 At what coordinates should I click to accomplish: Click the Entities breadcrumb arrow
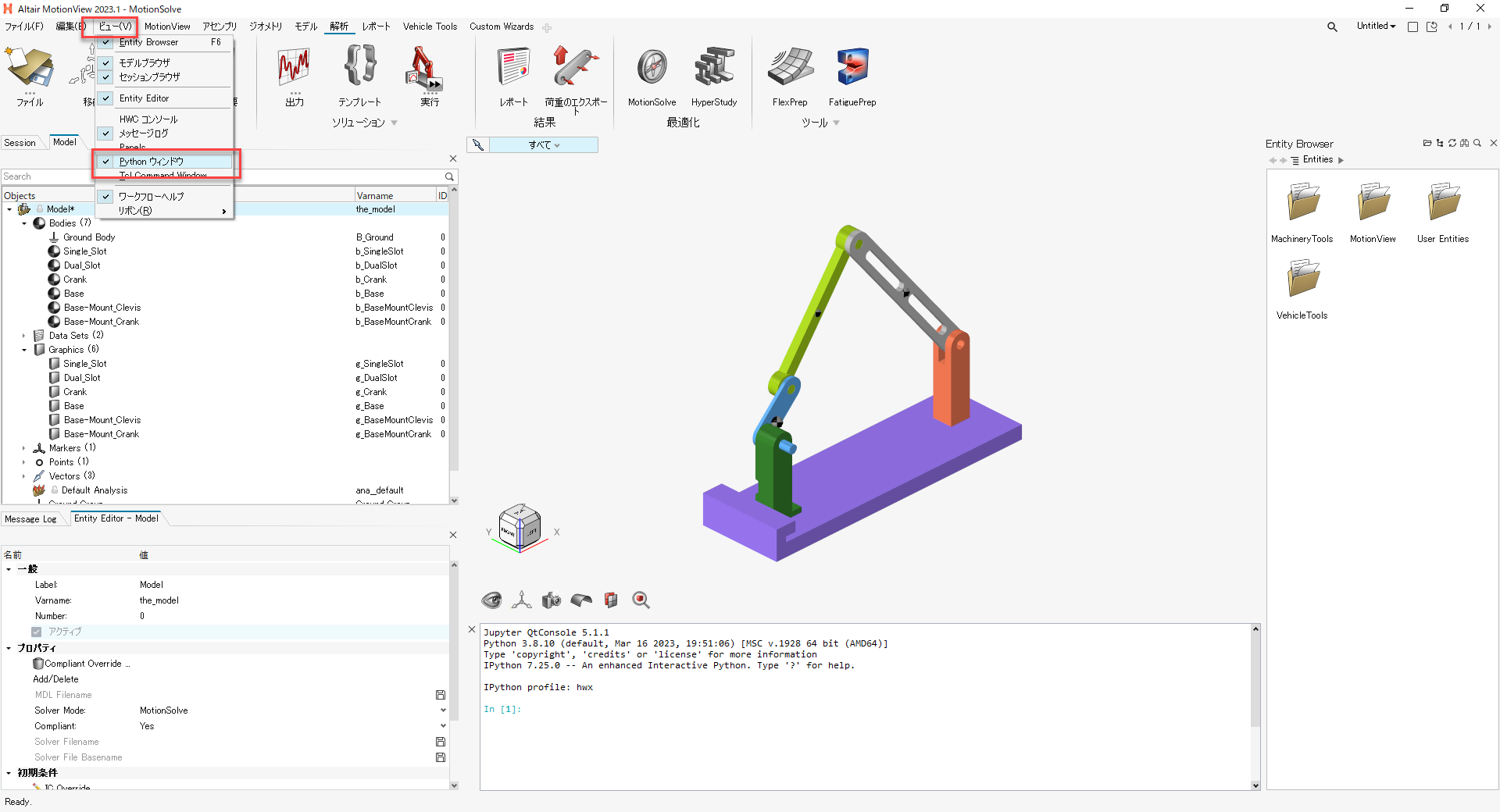[1341, 160]
